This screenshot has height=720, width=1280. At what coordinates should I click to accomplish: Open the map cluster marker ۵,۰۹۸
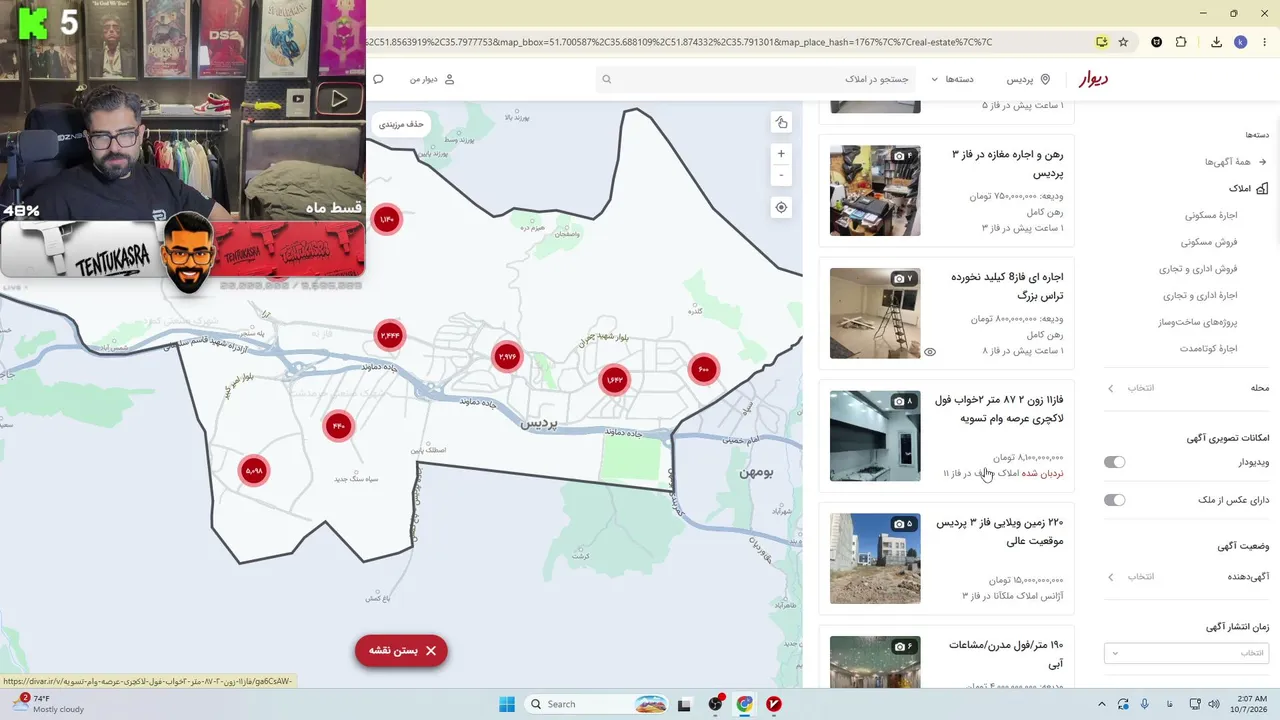[254, 470]
